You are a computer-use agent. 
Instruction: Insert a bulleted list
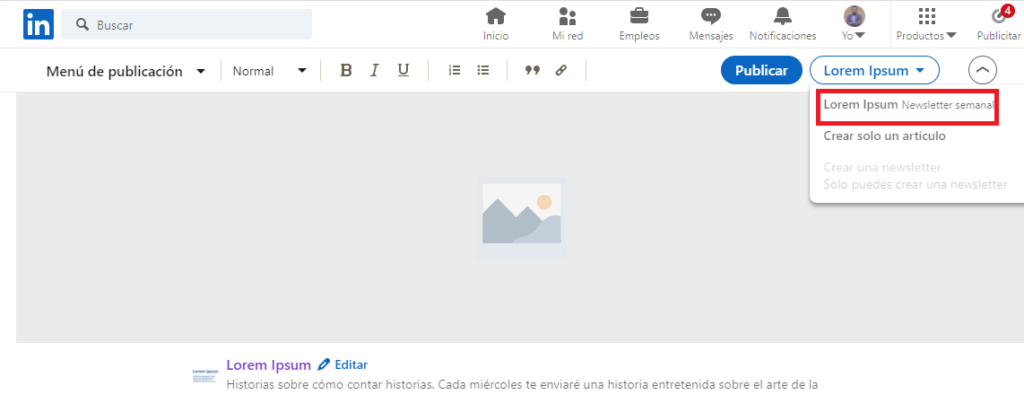tap(483, 71)
